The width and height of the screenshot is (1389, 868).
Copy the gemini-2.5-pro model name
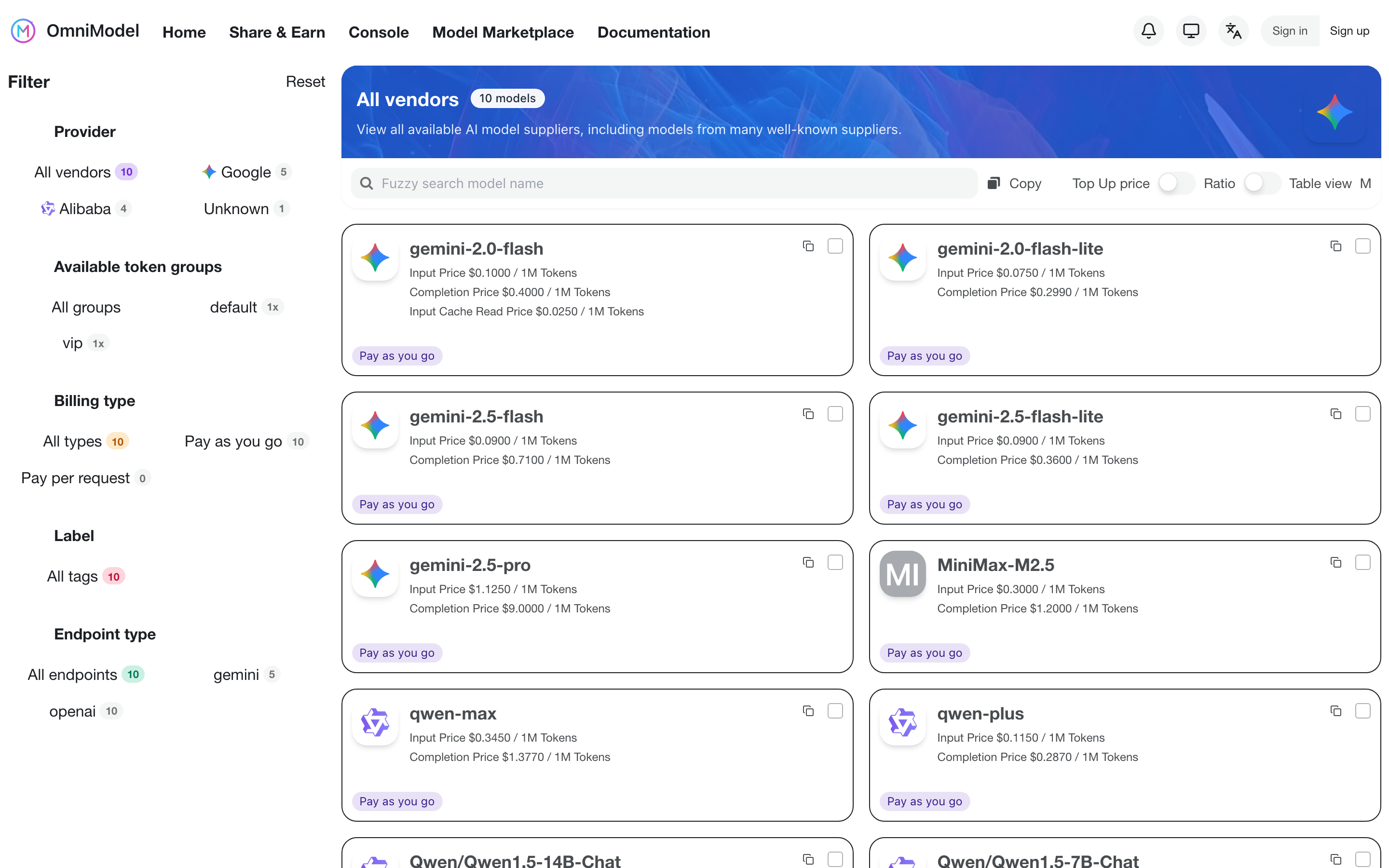pos(808,563)
